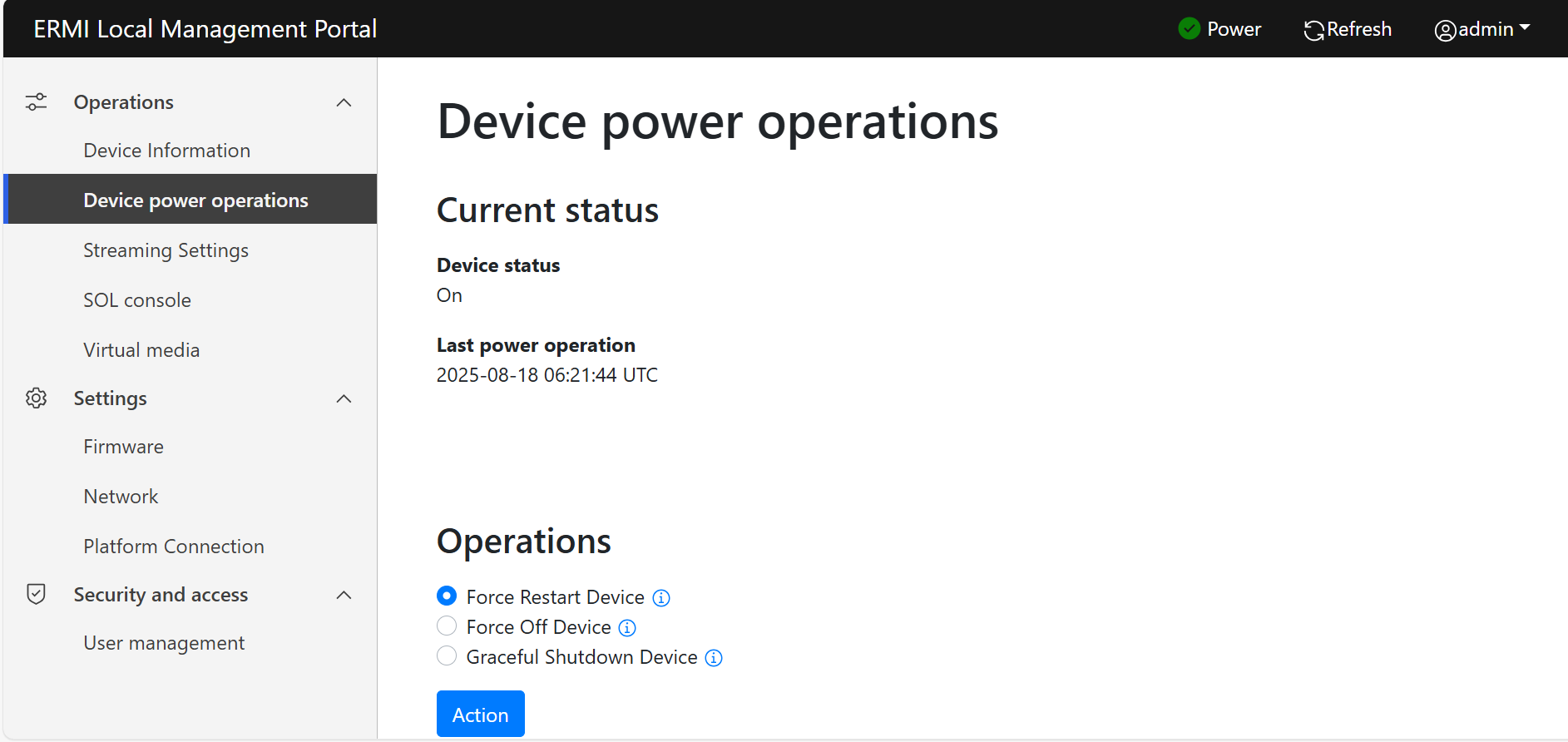The width and height of the screenshot is (1568, 742).
Task: Click the Settings gear icon in sidebar
Action: [x=36, y=398]
